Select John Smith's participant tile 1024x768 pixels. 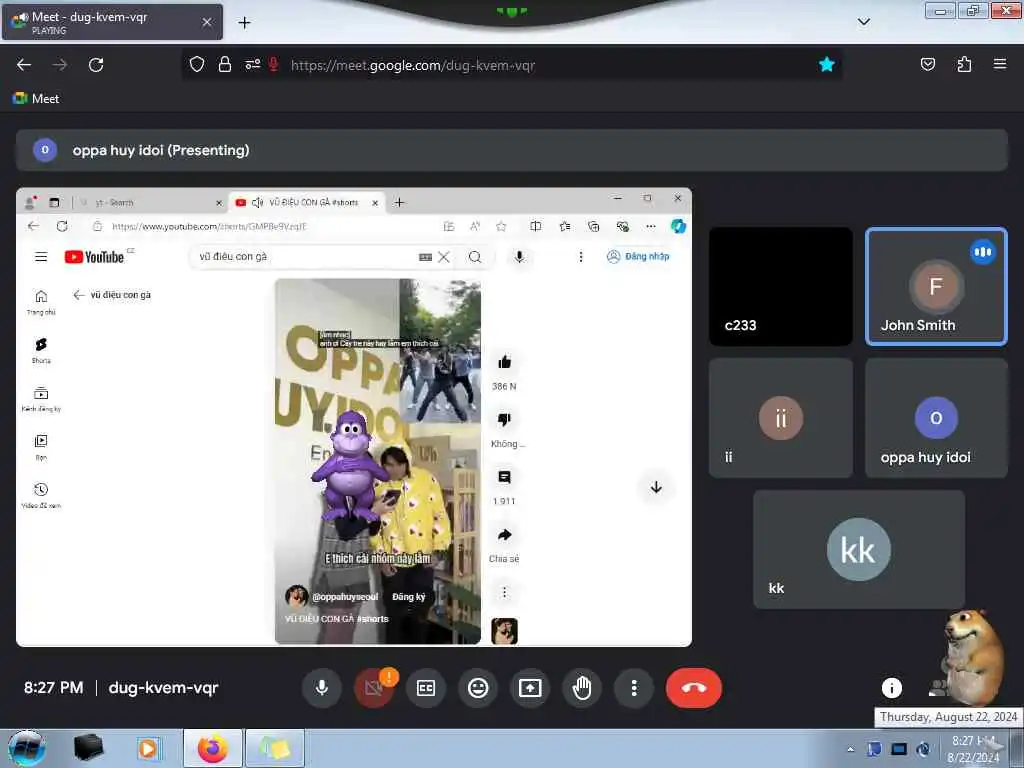(x=936, y=286)
